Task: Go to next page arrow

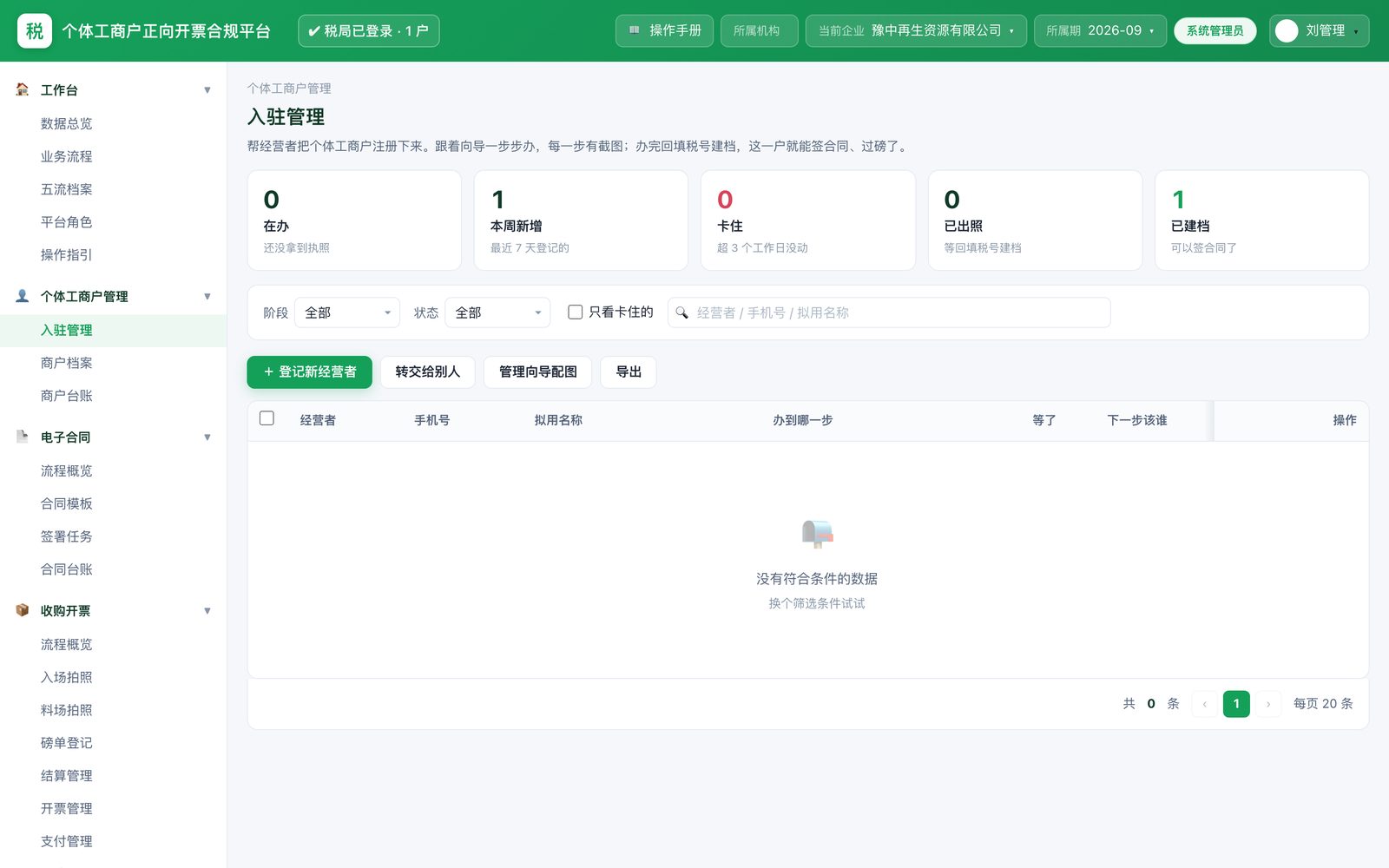Action: (x=1268, y=704)
